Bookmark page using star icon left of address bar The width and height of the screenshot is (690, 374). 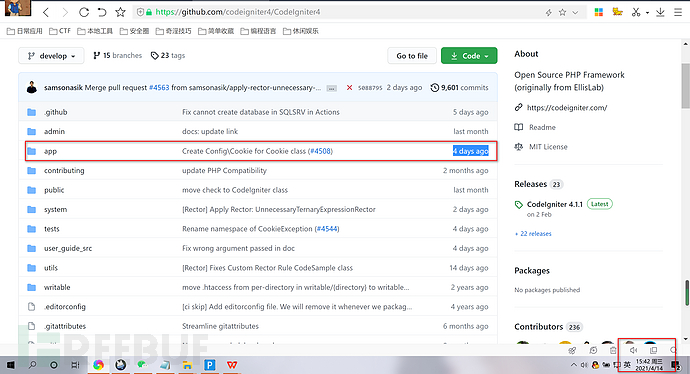click(x=120, y=12)
